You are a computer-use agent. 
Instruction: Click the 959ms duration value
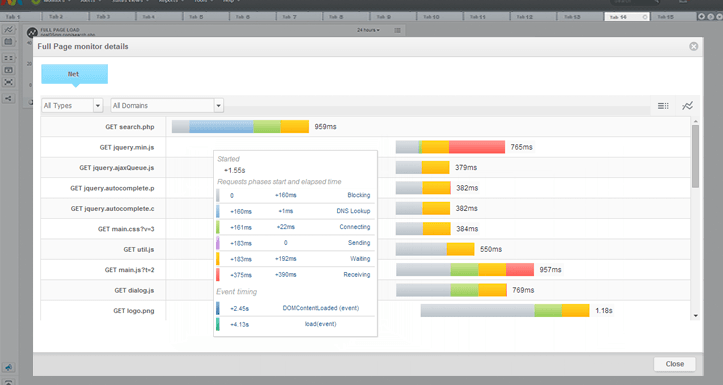pyautogui.click(x=326, y=127)
